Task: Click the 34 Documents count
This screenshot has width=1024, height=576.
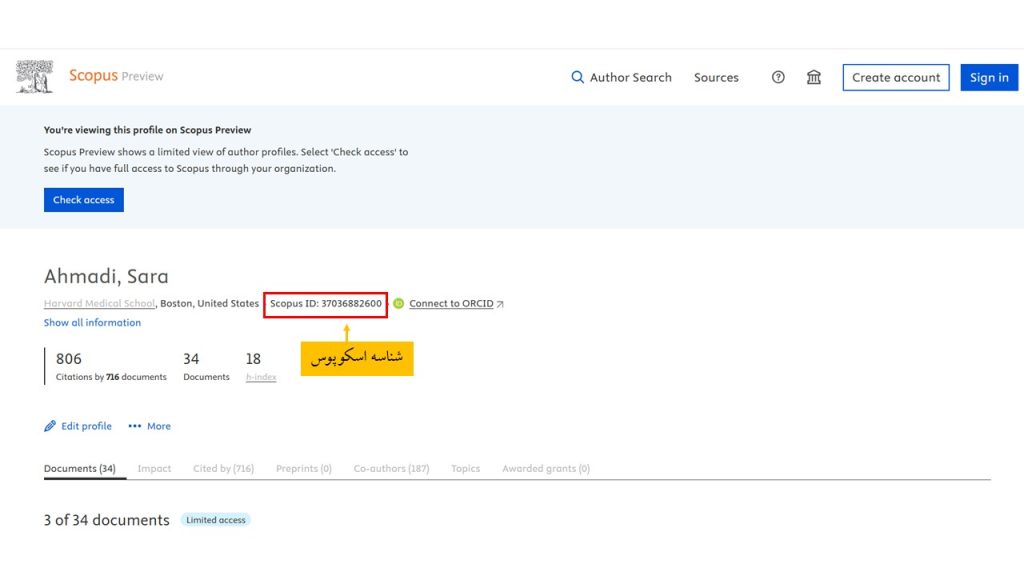Action: (x=191, y=359)
